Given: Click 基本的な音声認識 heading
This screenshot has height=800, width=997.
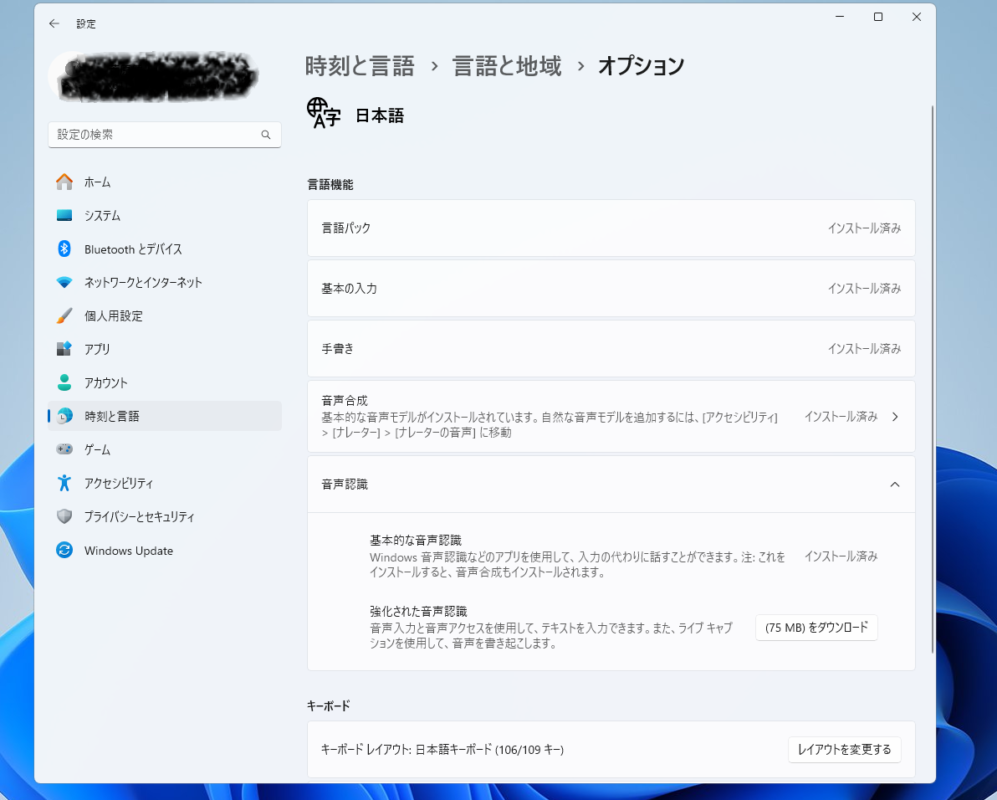Looking at the screenshot, I should [415, 541].
